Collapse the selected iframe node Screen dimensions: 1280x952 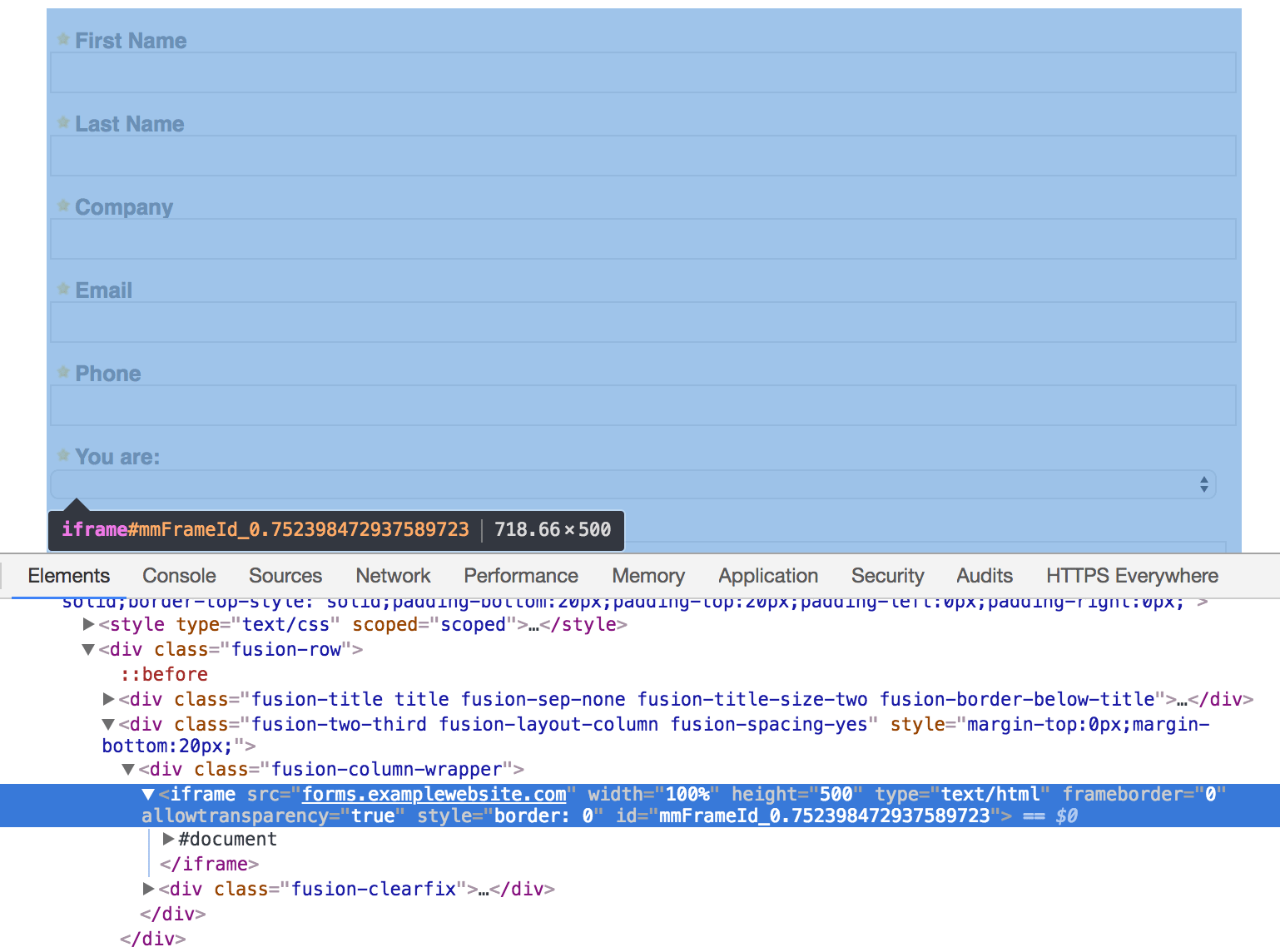tap(148, 794)
